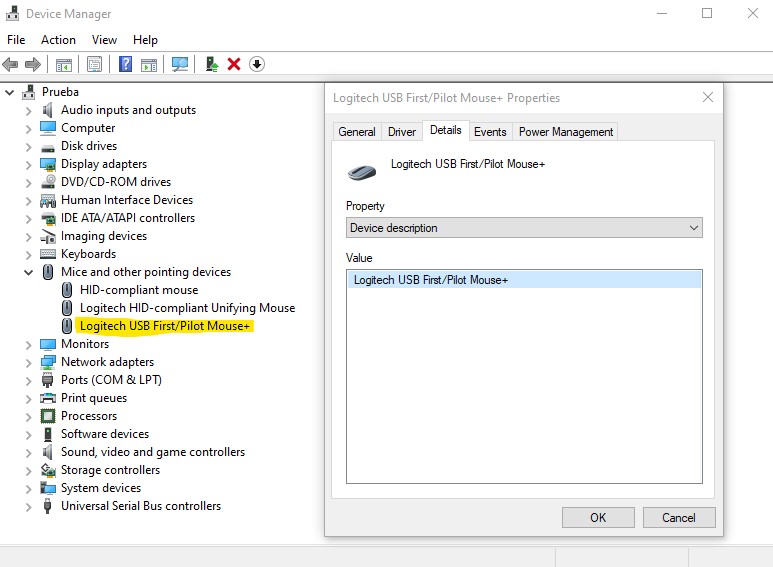The image size is (773, 567).
Task: Click the Properties toolbar icon
Action: pos(94,64)
